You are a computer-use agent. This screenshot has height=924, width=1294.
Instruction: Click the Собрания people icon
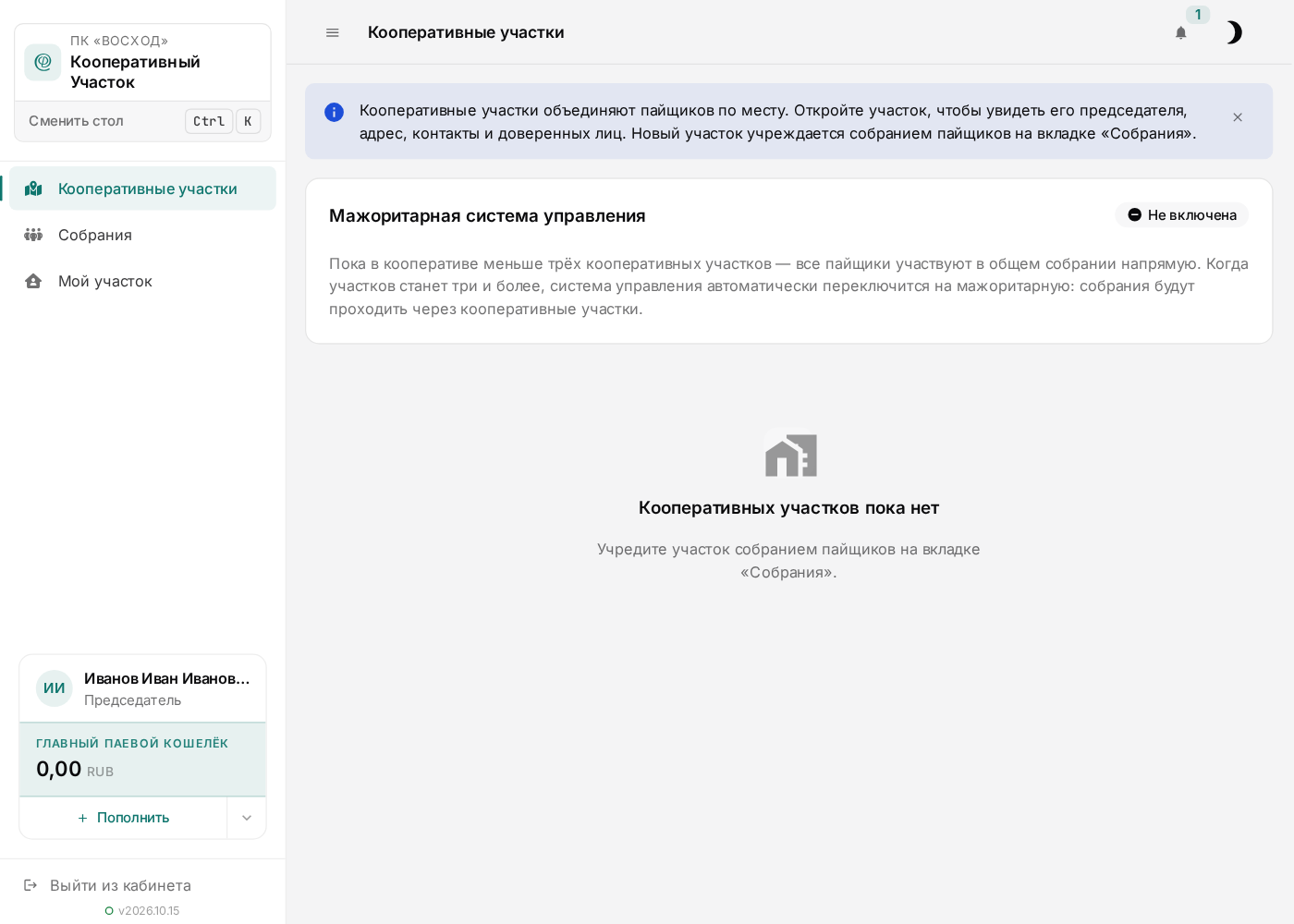click(x=33, y=235)
